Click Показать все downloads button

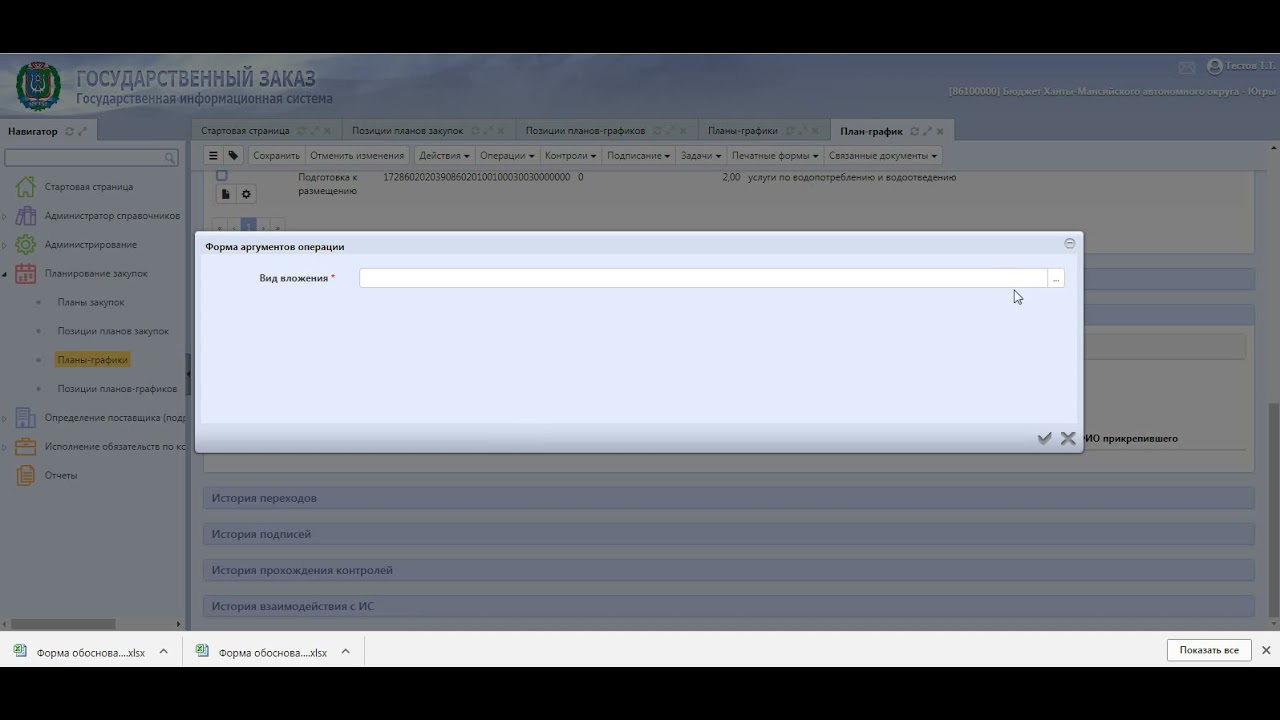pos(1209,650)
